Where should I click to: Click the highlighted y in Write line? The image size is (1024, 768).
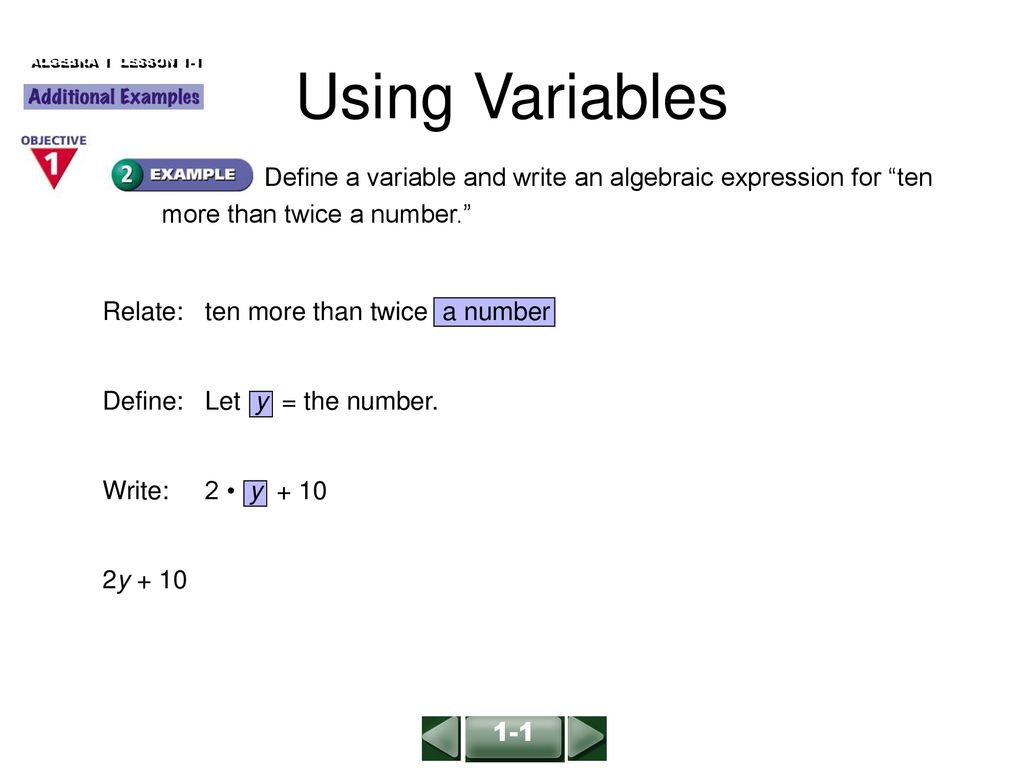click(x=255, y=492)
